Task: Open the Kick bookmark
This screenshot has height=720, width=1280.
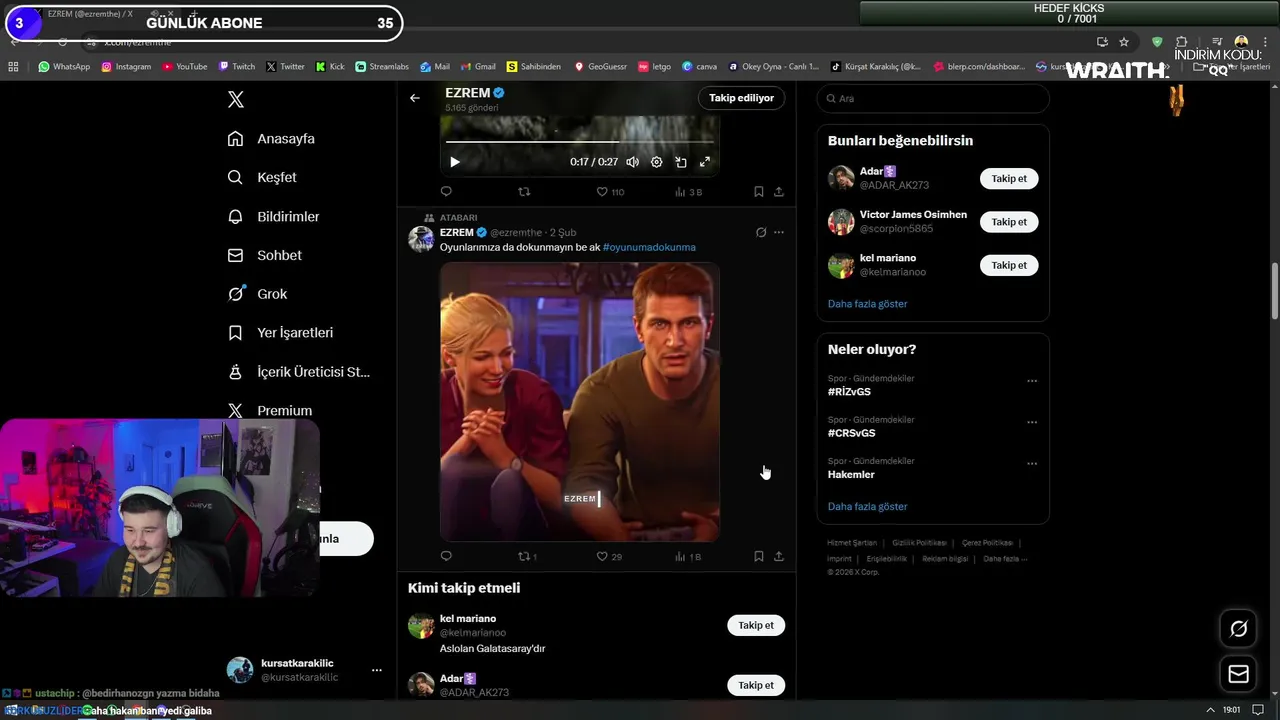Action: coord(330,66)
